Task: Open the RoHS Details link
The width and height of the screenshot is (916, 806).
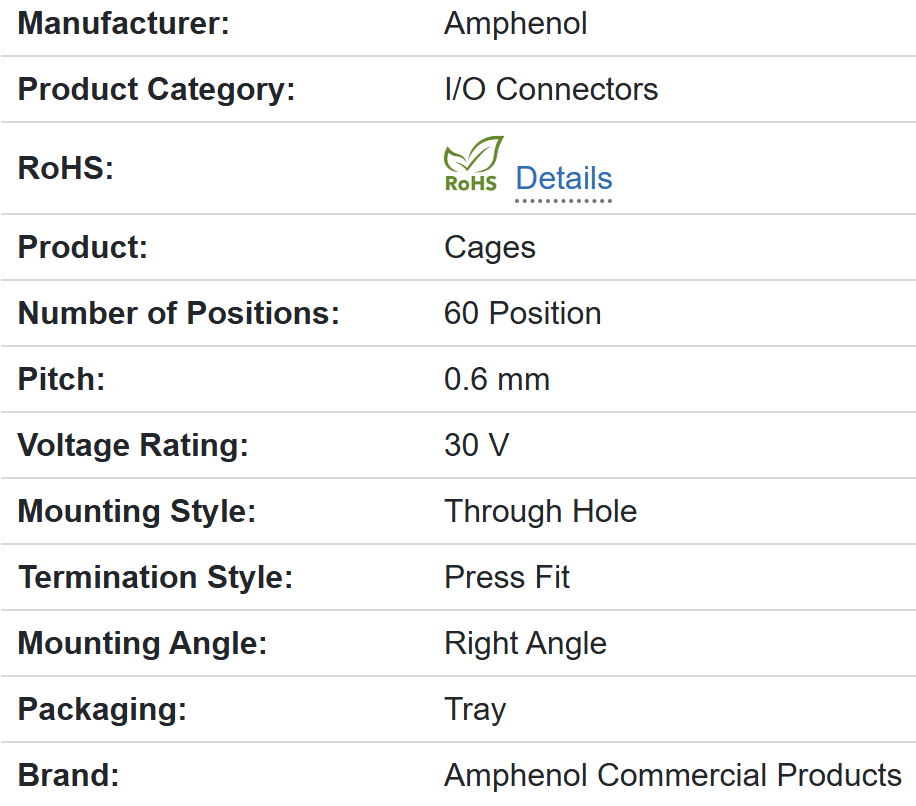Action: click(x=563, y=179)
